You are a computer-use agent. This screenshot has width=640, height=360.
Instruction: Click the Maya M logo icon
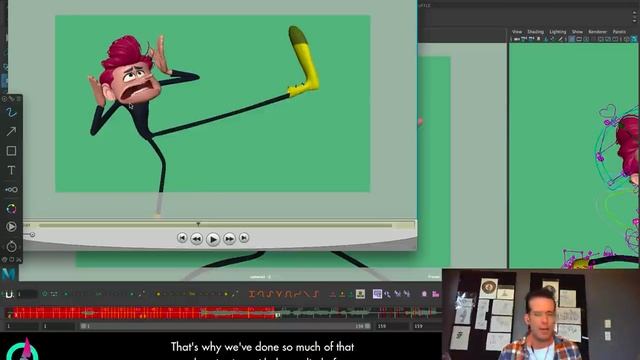[x=8, y=273]
